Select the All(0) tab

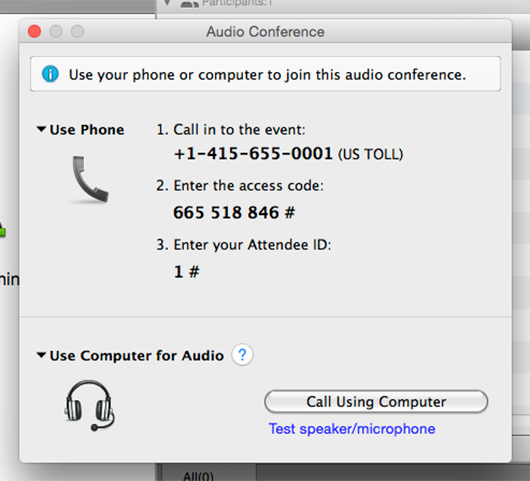tap(198, 476)
